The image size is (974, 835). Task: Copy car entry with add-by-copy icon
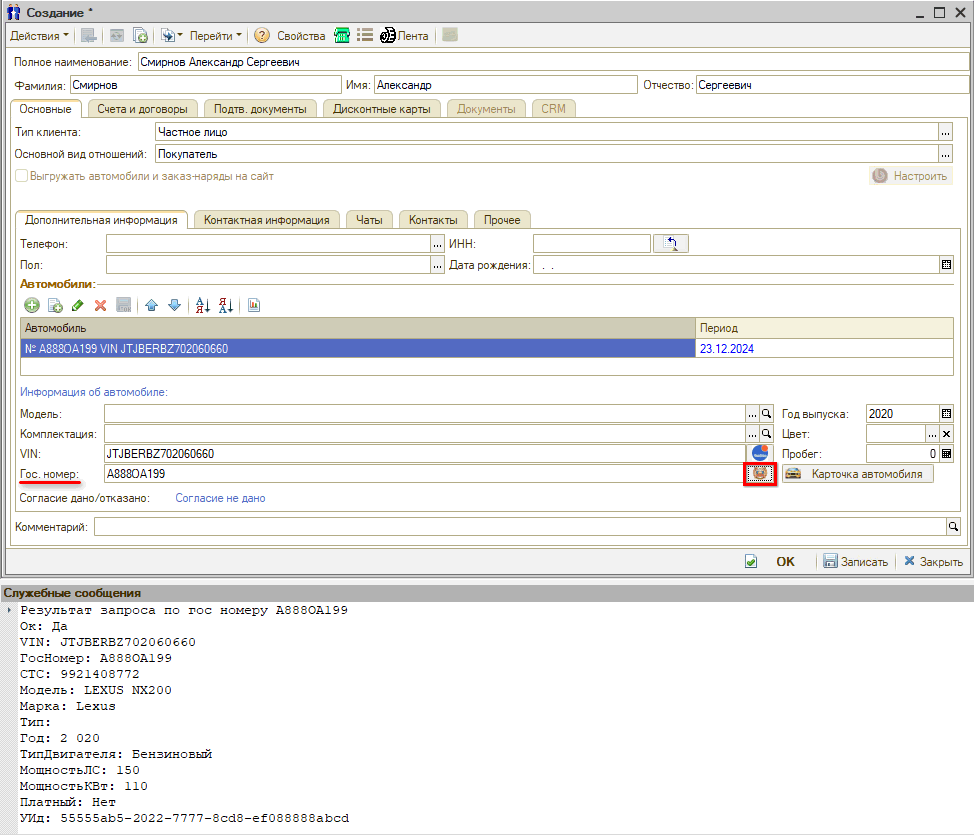coord(55,305)
